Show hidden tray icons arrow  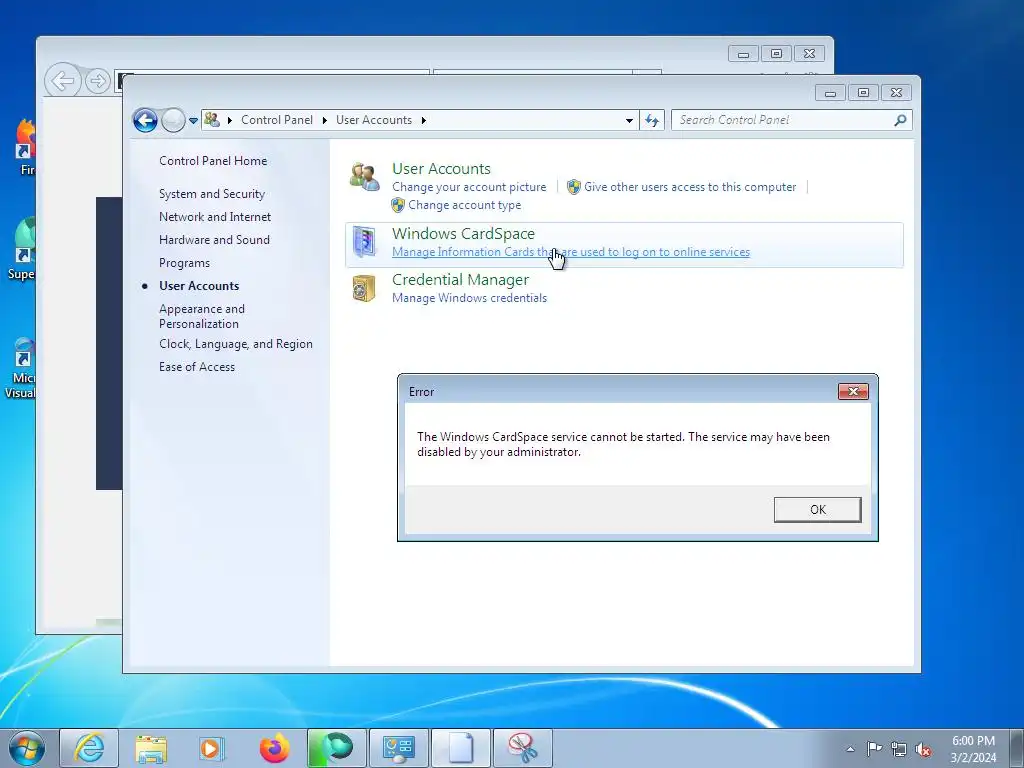coord(850,749)
